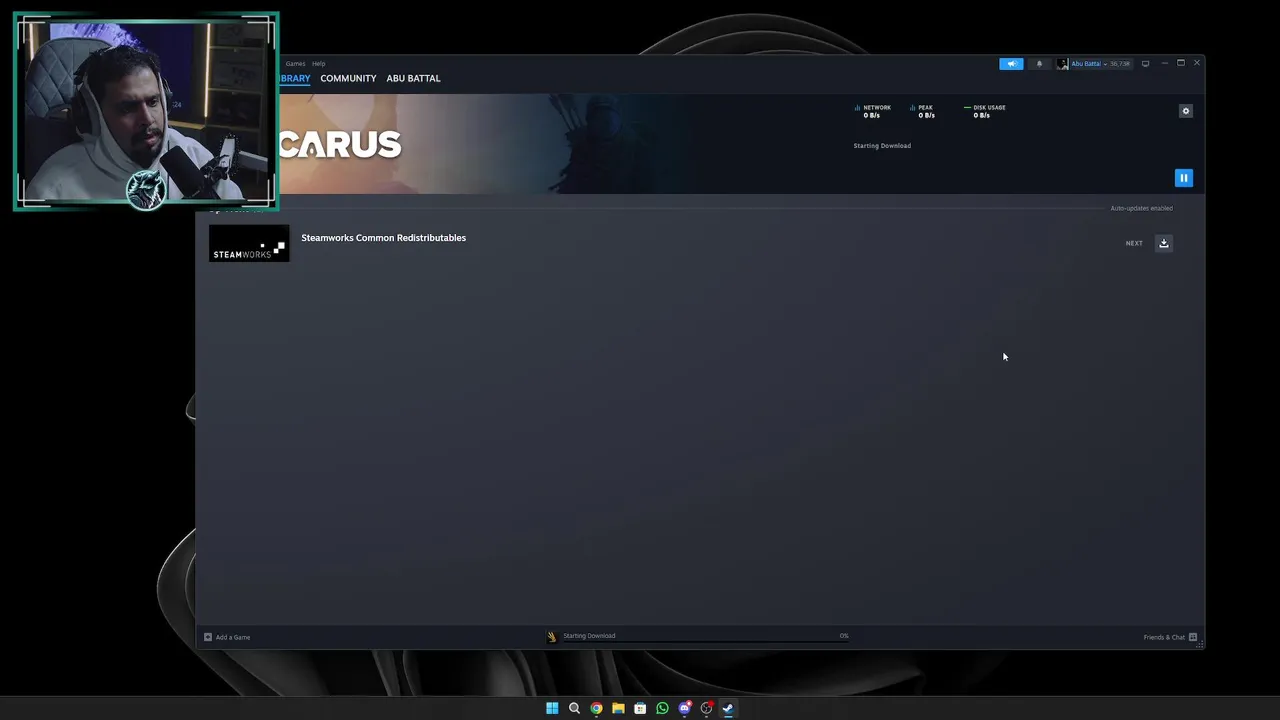Click the DISK USAGE 0 B/s stat

(x=984, y=111)
